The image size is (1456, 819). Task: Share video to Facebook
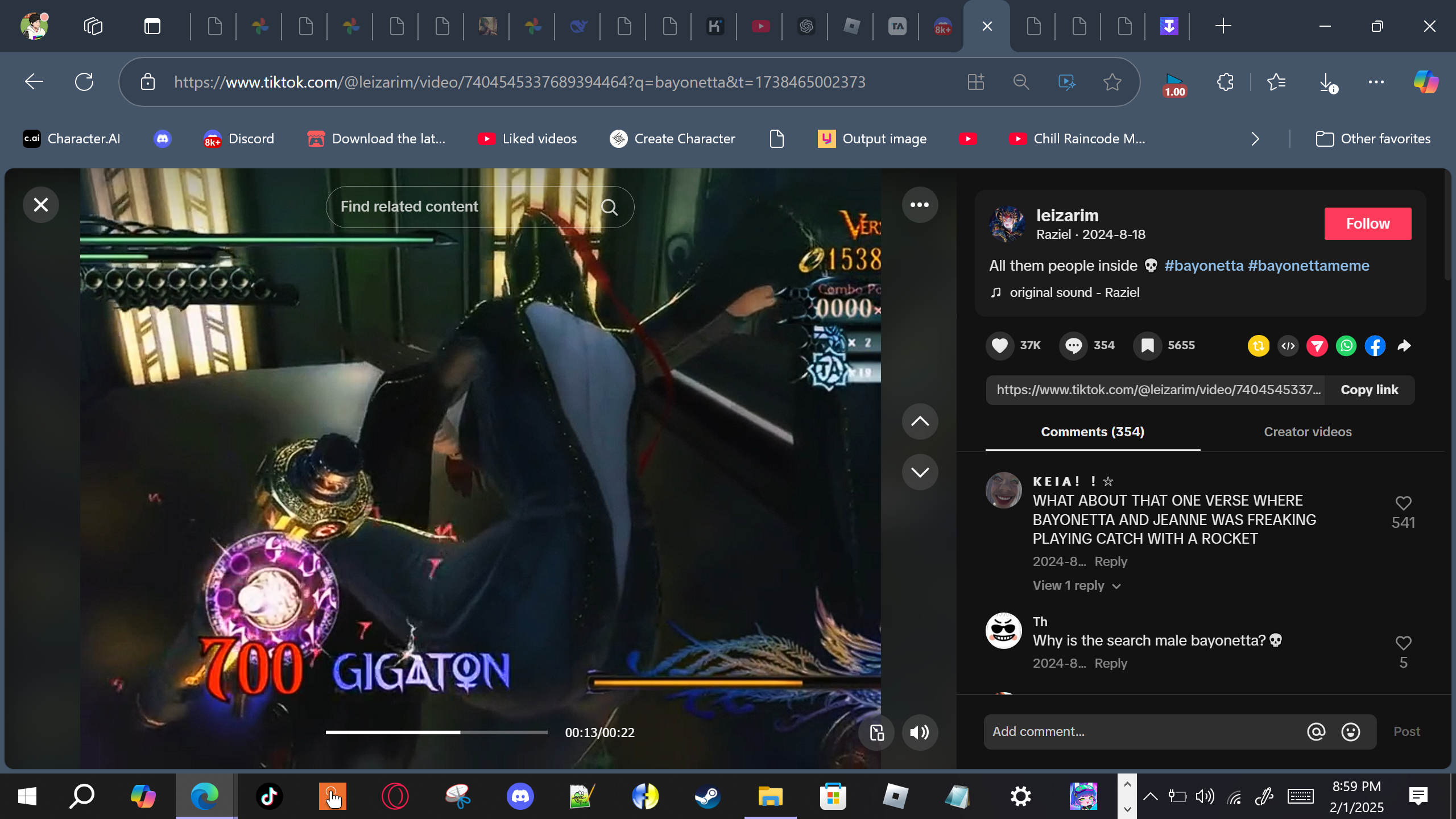coord(1375,345)
